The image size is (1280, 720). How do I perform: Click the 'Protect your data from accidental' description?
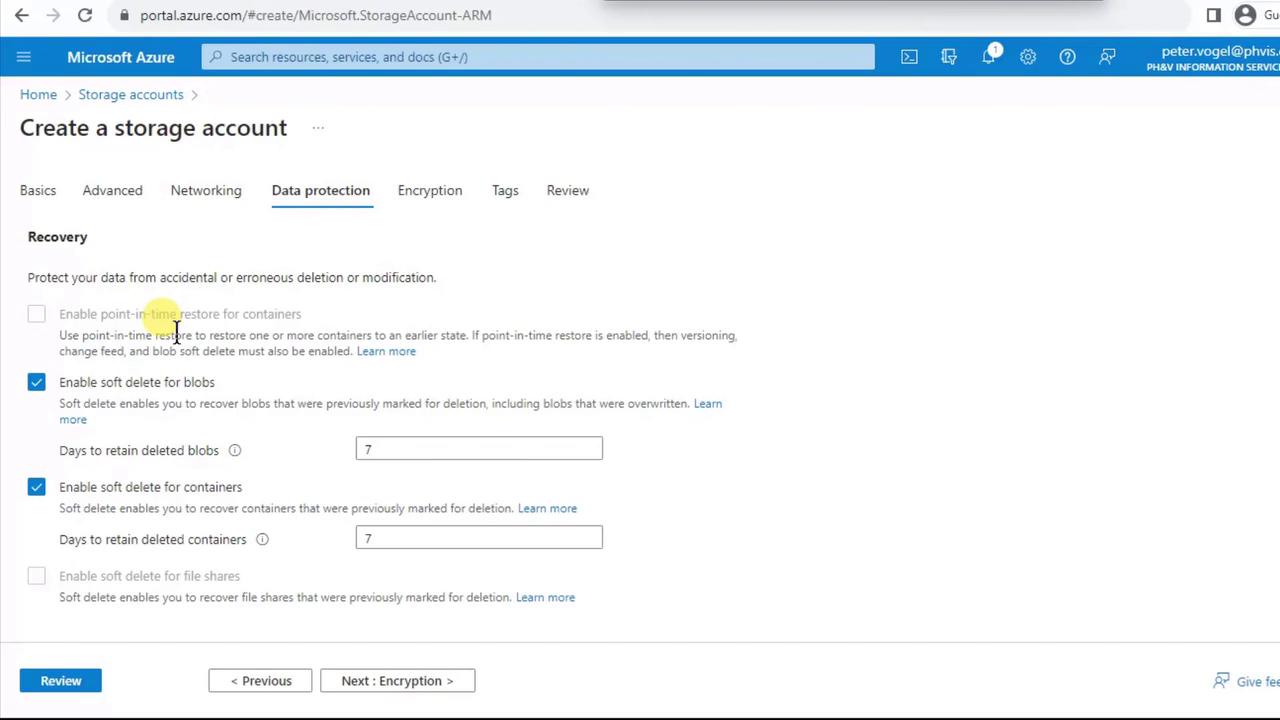click(x=232, y=277)
